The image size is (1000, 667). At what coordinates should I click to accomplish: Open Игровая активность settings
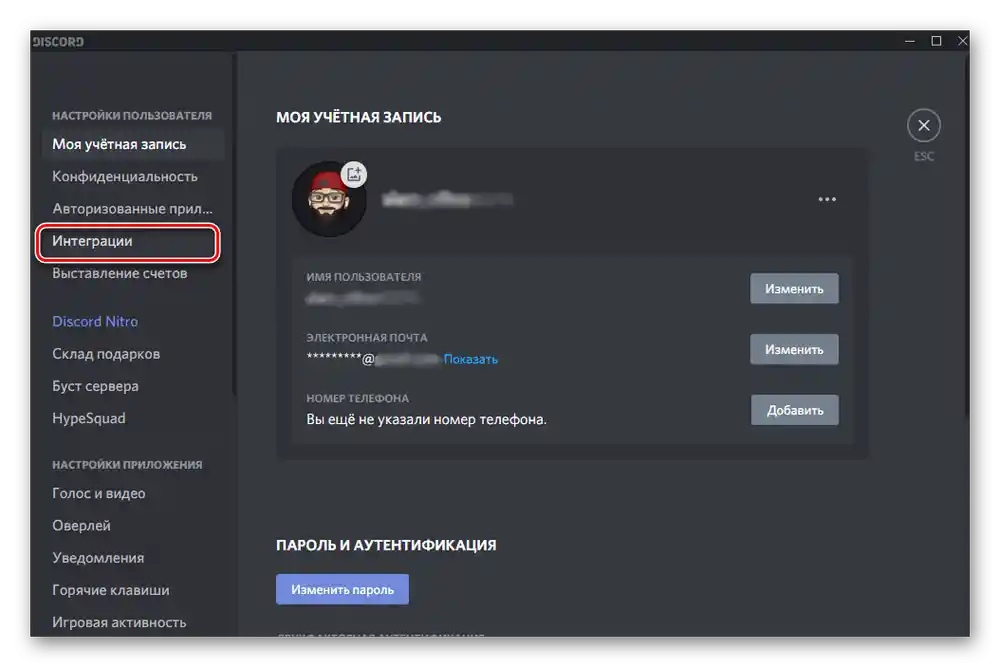click(133, 622)
